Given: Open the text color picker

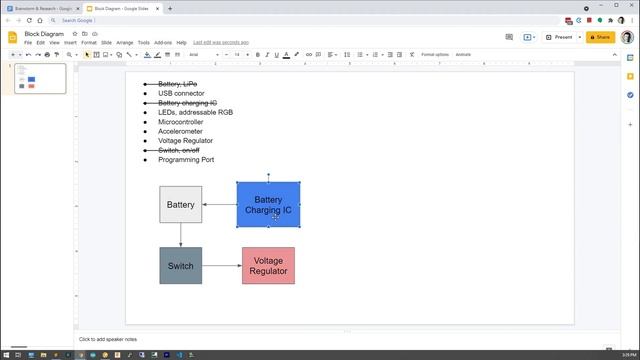Looking at the screenshot, I should point(287,55).
